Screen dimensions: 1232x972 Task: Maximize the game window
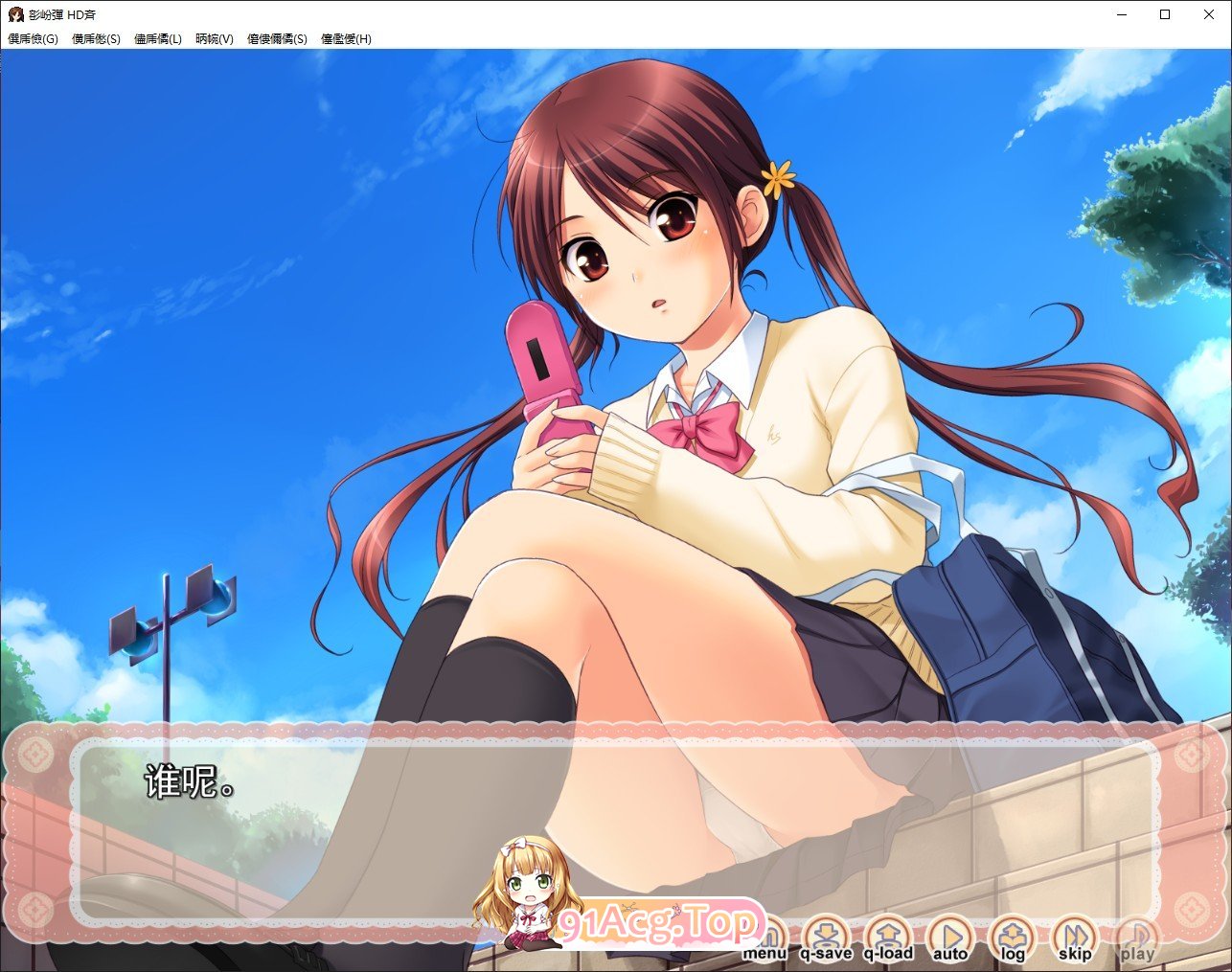(1165, 14)
